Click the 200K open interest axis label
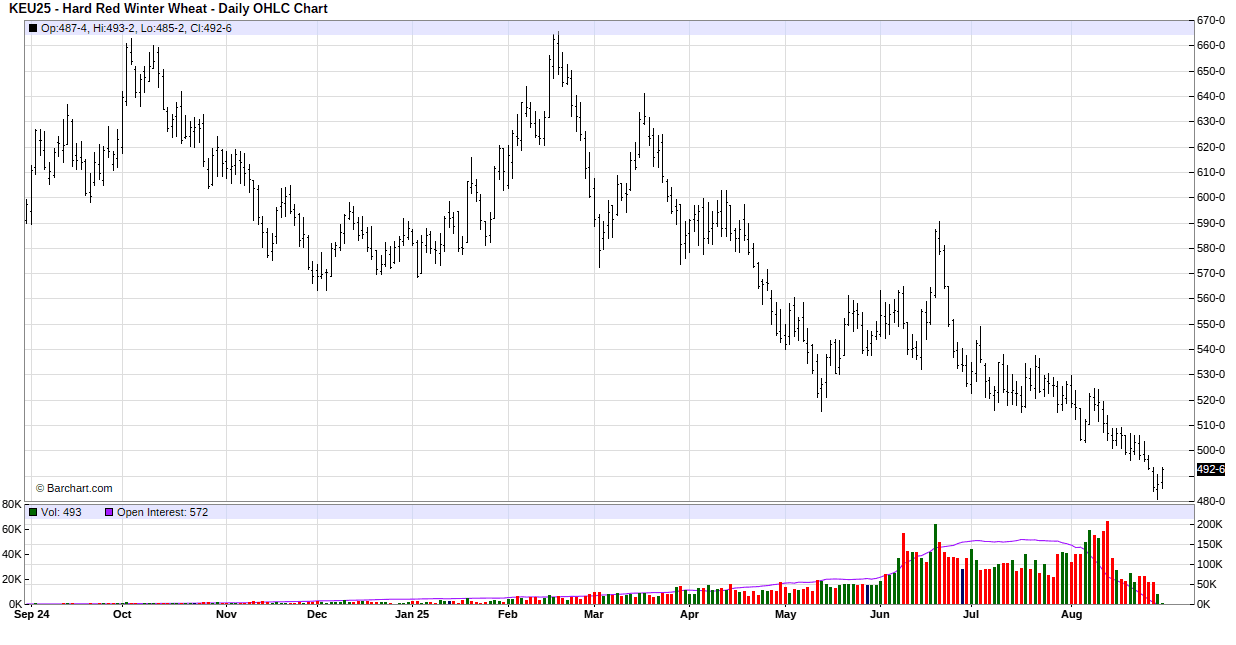 [1210, 524]
